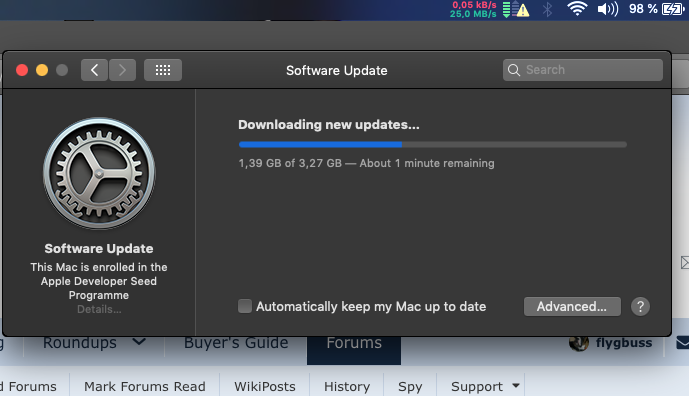This screenshot has height=396, width=689.
Task: Click the Software Update gear icon
Action: pyautogui.click(x=99, y=173)
